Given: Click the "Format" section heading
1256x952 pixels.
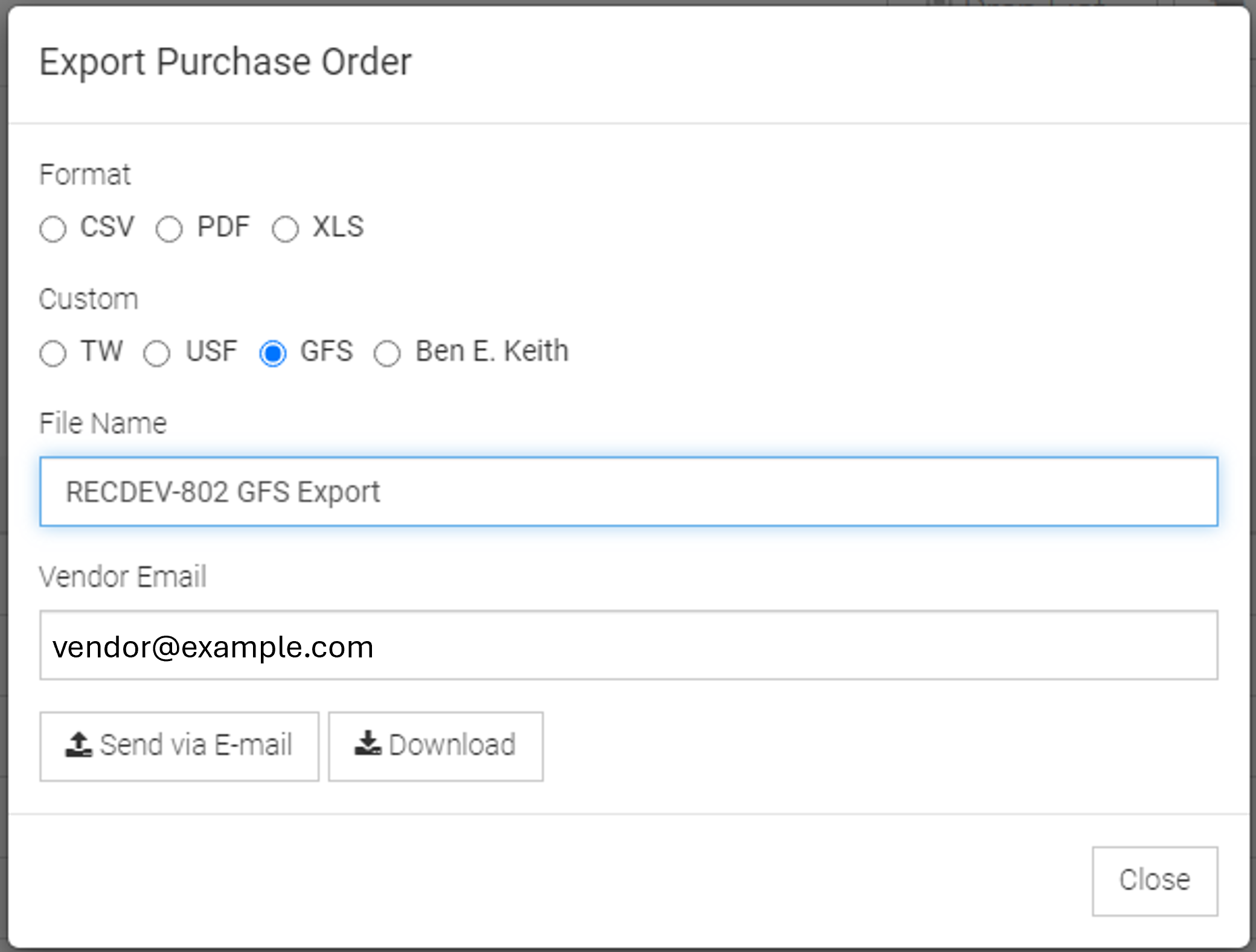Looking at the screenshot, I should pos(85,175).
